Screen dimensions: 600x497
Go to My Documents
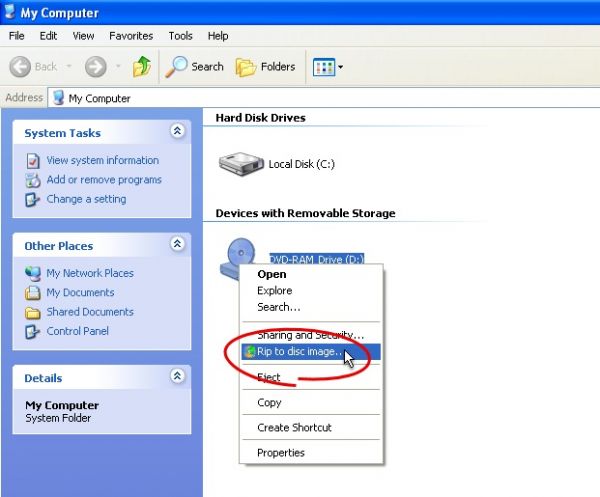point(80,293)
